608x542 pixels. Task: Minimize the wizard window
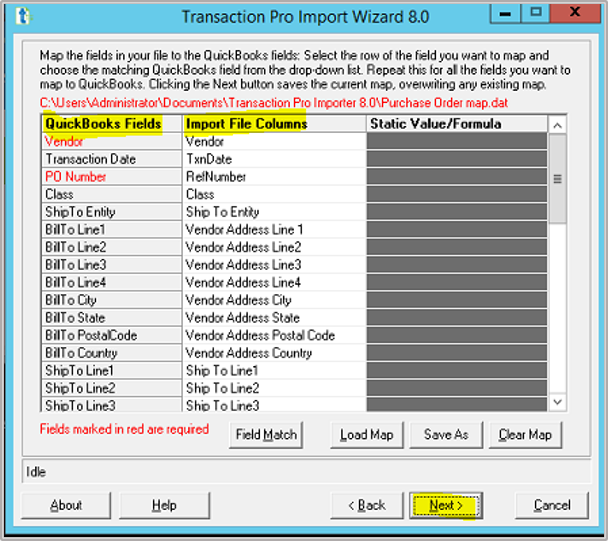pyautogui.click(x=505, y=14)
